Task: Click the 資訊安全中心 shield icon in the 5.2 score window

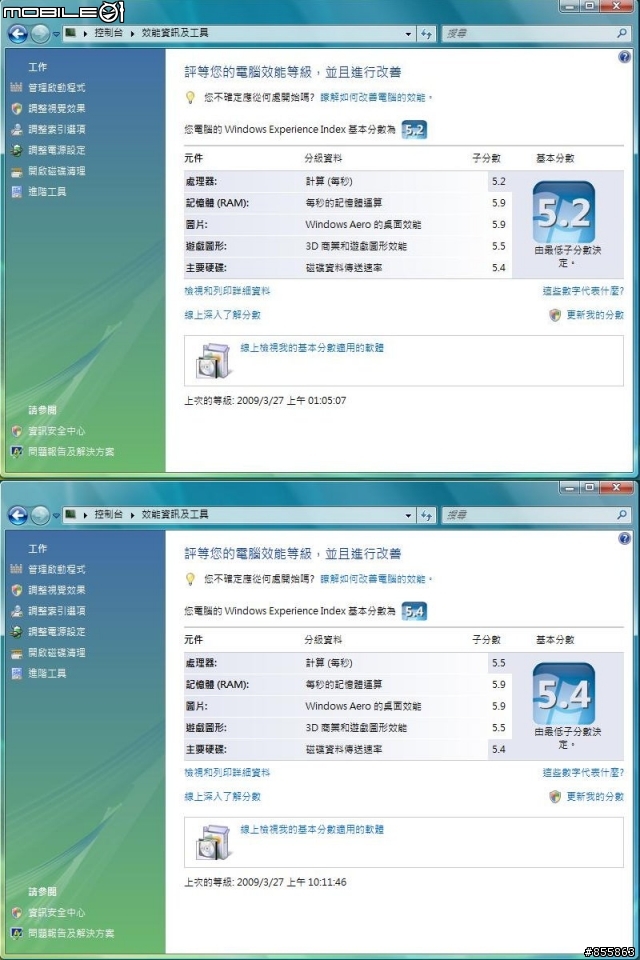Action: pyautogui.click(x=17, y=431)
